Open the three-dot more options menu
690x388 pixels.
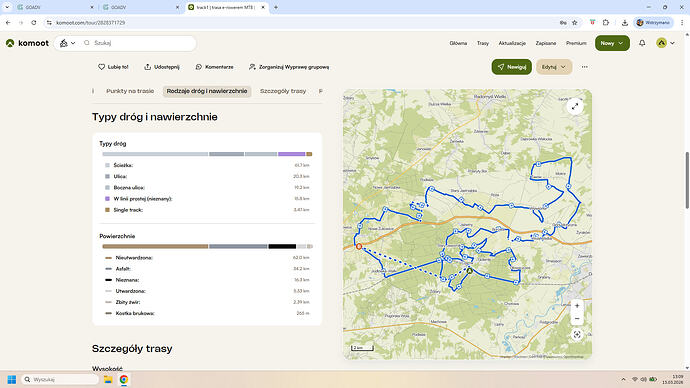point(584,67)
